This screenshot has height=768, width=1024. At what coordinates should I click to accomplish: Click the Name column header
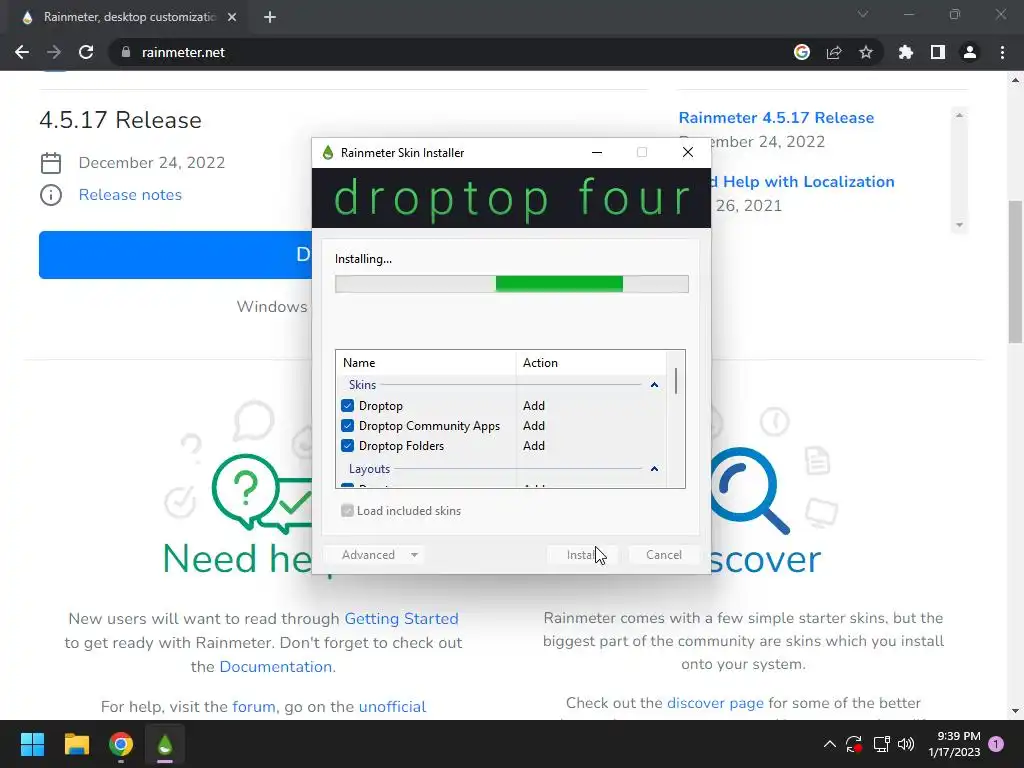point(426,362)
